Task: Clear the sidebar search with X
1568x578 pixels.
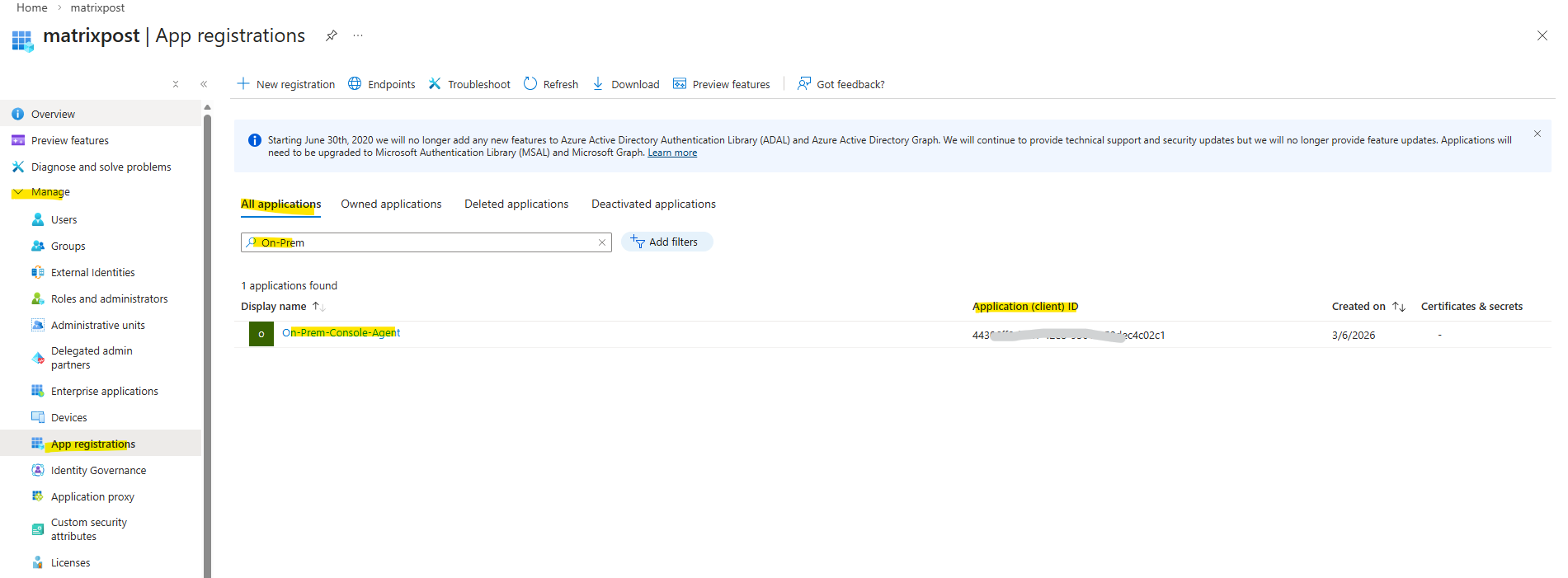Action: pyautogui.click(x=176, y=84)
